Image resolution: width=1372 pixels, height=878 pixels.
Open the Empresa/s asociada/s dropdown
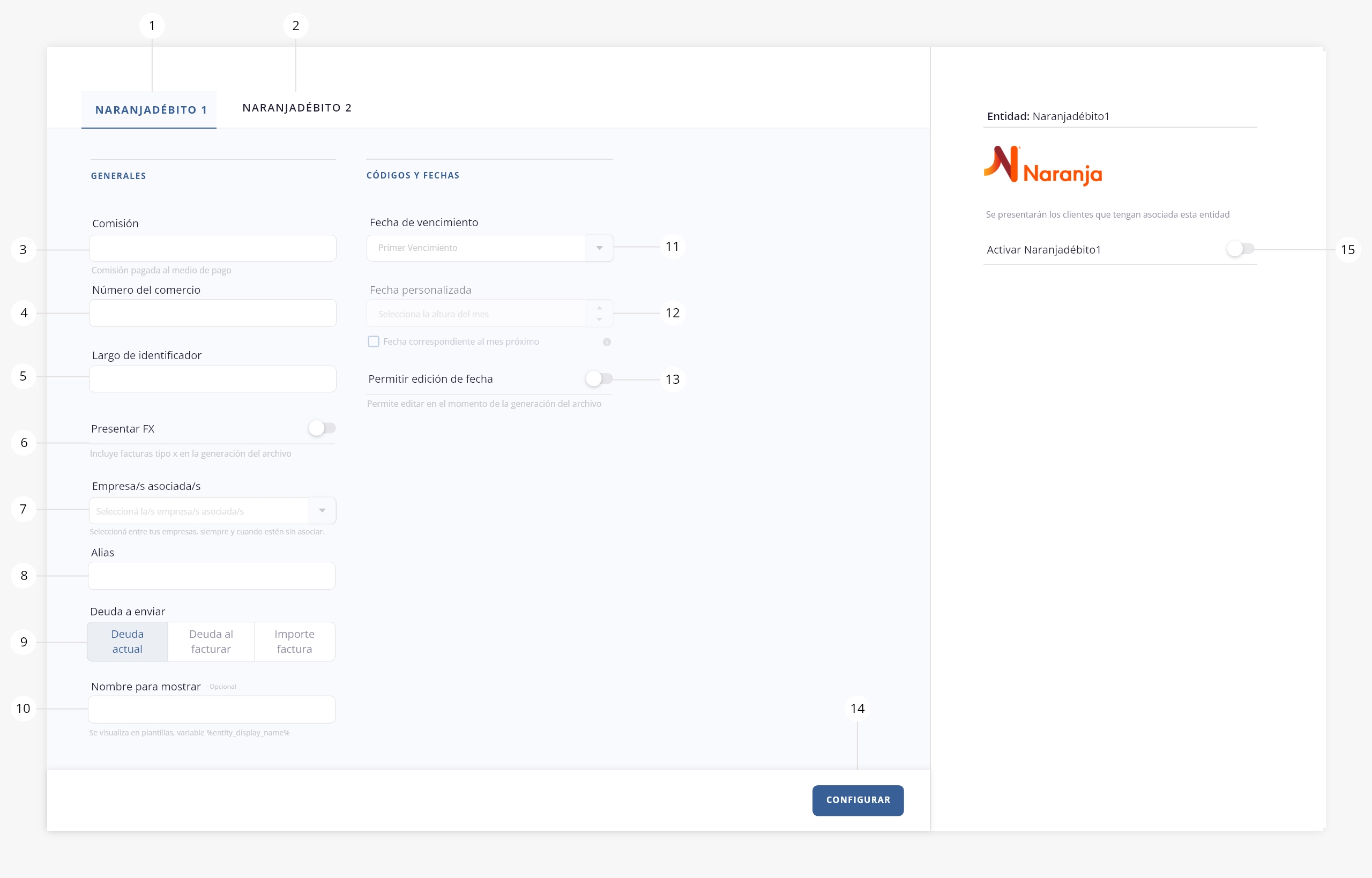(213, 511)
